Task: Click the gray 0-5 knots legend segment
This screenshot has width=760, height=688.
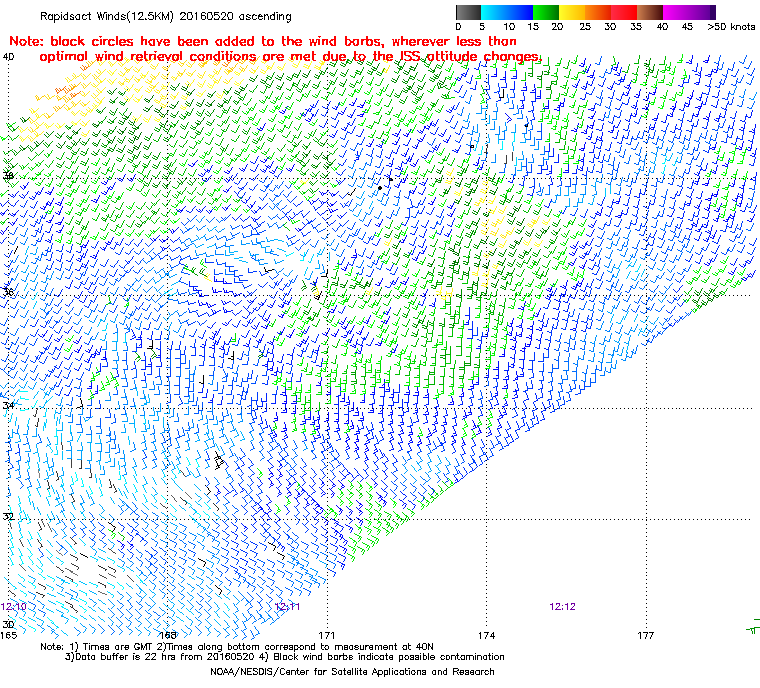Action: 468,12
